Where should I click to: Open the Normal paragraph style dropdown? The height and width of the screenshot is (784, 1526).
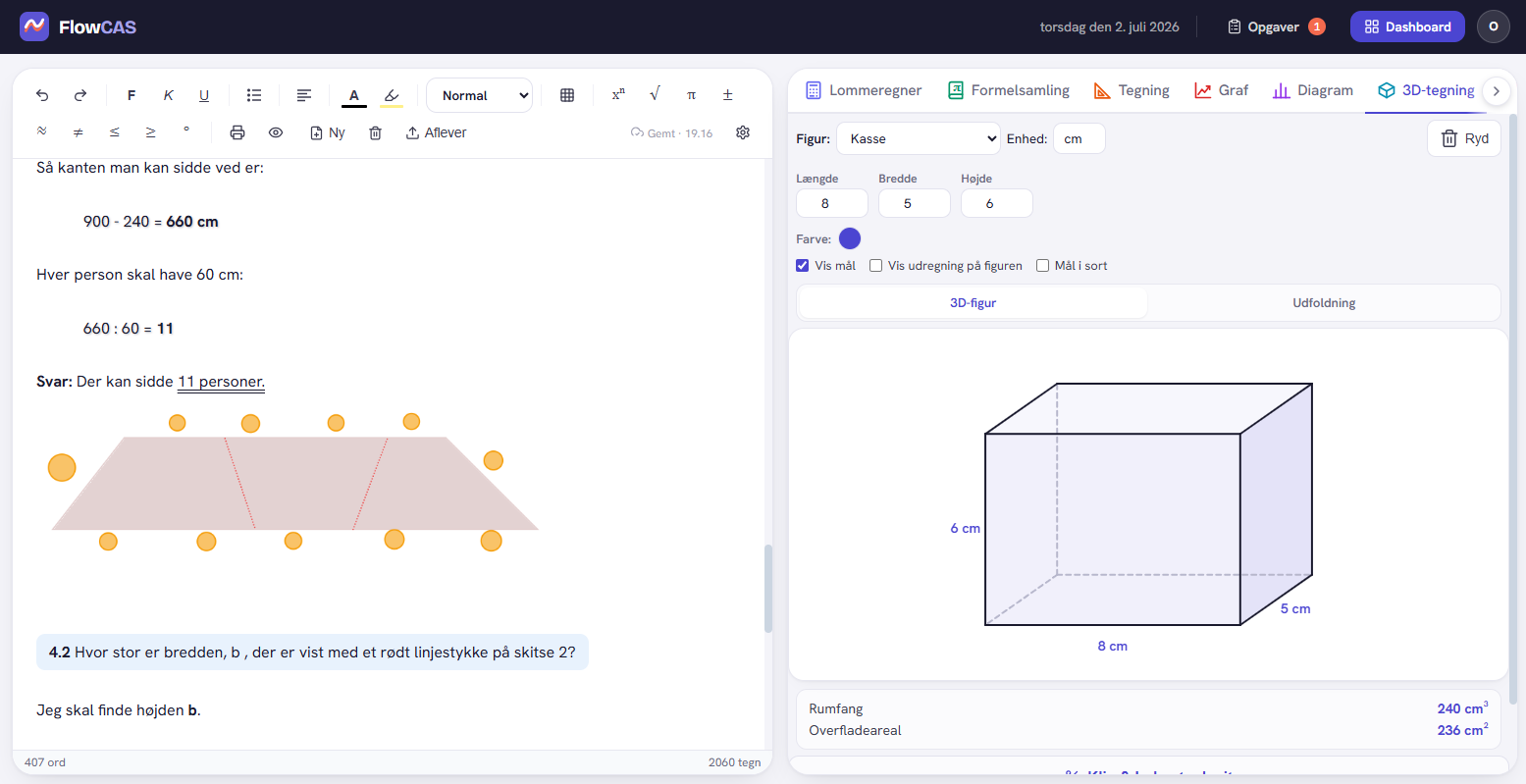point(480,95)
